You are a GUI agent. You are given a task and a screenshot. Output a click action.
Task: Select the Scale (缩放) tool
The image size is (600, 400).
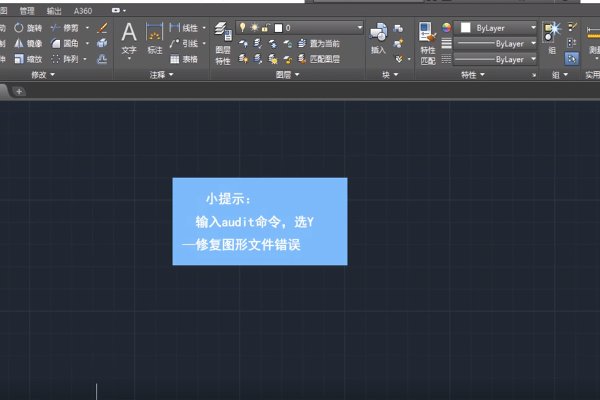(28, 59)
